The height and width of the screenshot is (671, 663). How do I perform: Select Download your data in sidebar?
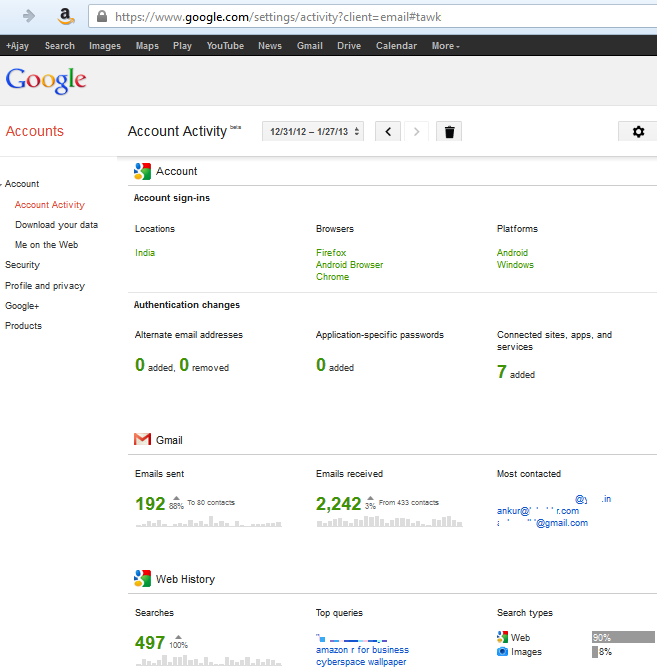56,225
